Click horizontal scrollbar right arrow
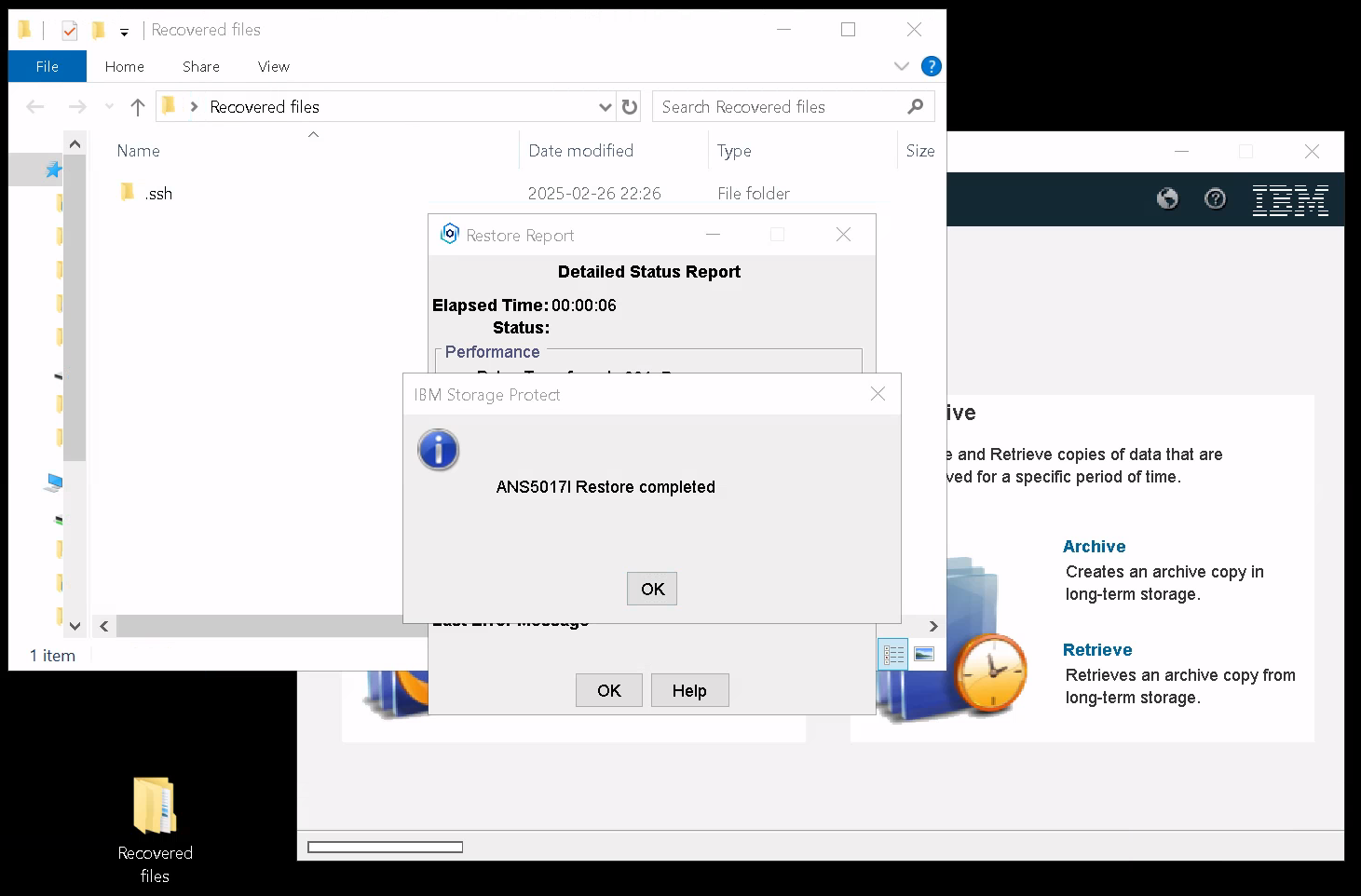Image resolution: width=1361 pixels, height=896 pixels. 932,626
